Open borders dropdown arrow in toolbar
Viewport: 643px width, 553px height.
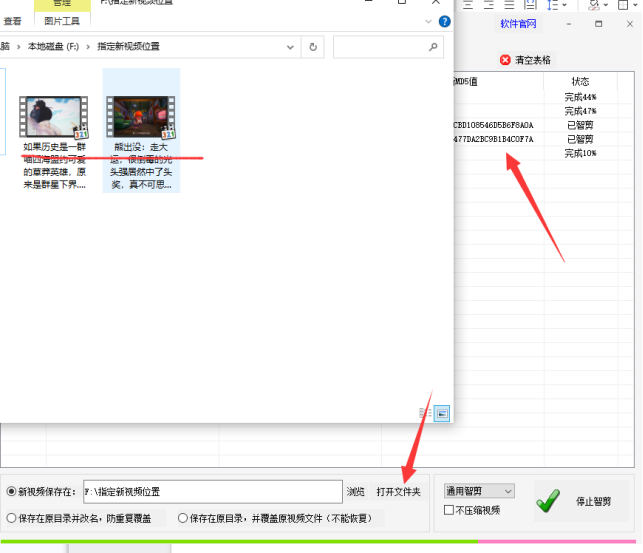pos(635,5)
